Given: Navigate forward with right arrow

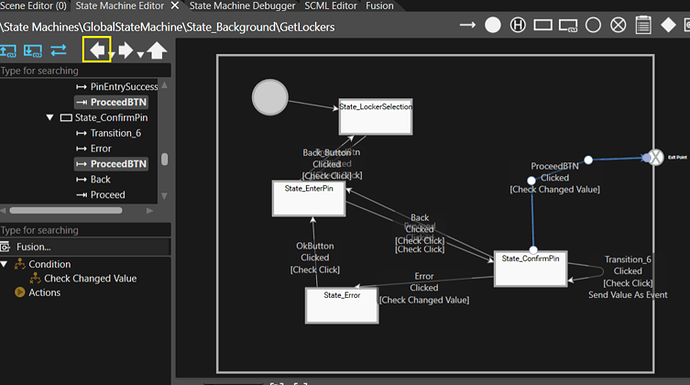Looking at the screenshot, I should click(125, 50).
